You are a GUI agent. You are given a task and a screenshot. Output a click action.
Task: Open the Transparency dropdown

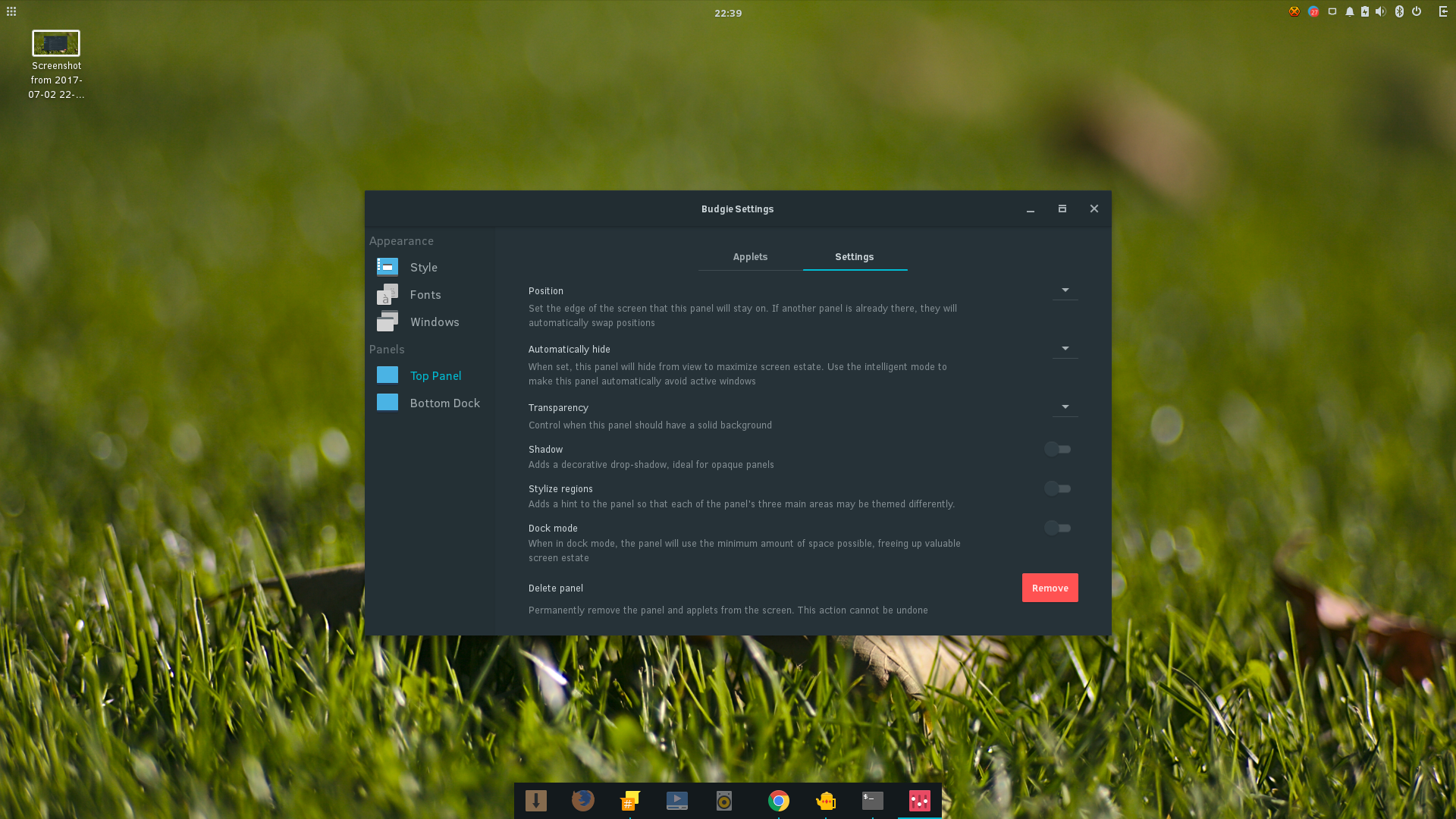click(1065, 407)
